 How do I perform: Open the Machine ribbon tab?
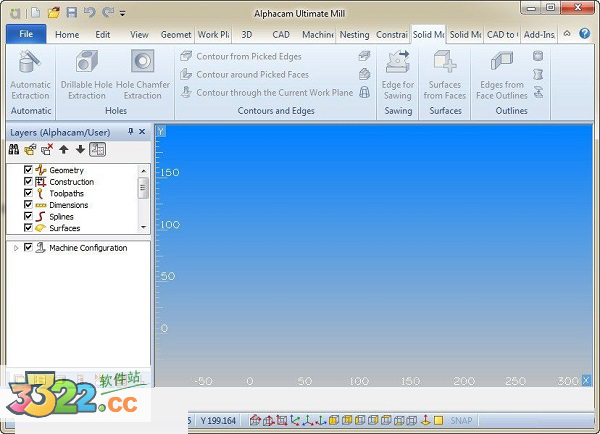click(318, 34)
